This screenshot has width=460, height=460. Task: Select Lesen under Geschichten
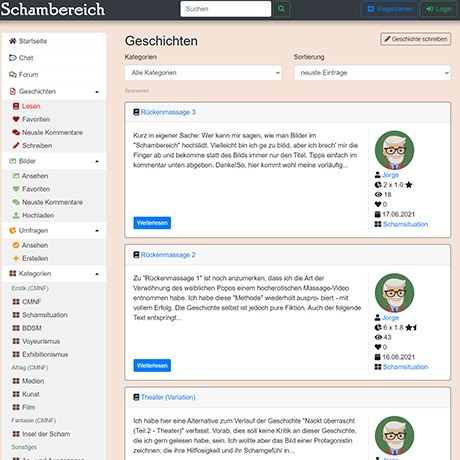(x=27, y=106)
